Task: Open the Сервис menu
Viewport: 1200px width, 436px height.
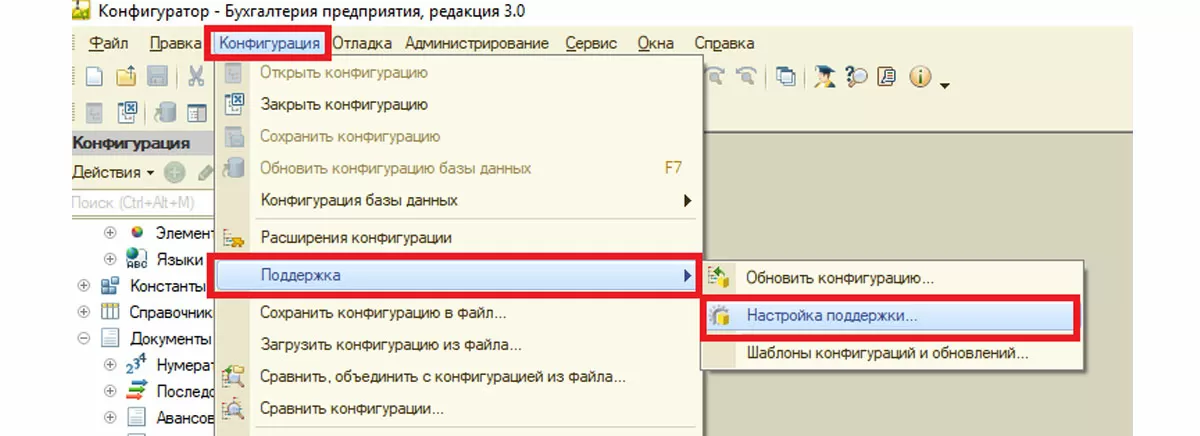Action: pos(591,43)
